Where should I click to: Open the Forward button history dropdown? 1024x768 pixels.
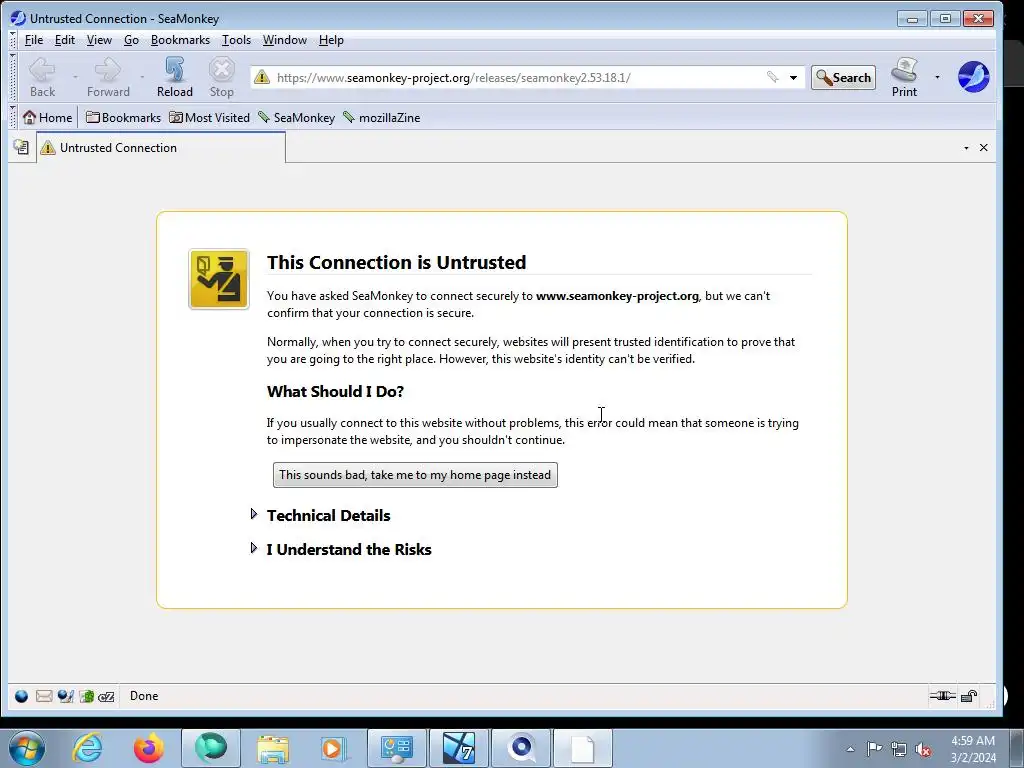pos(142,77)
